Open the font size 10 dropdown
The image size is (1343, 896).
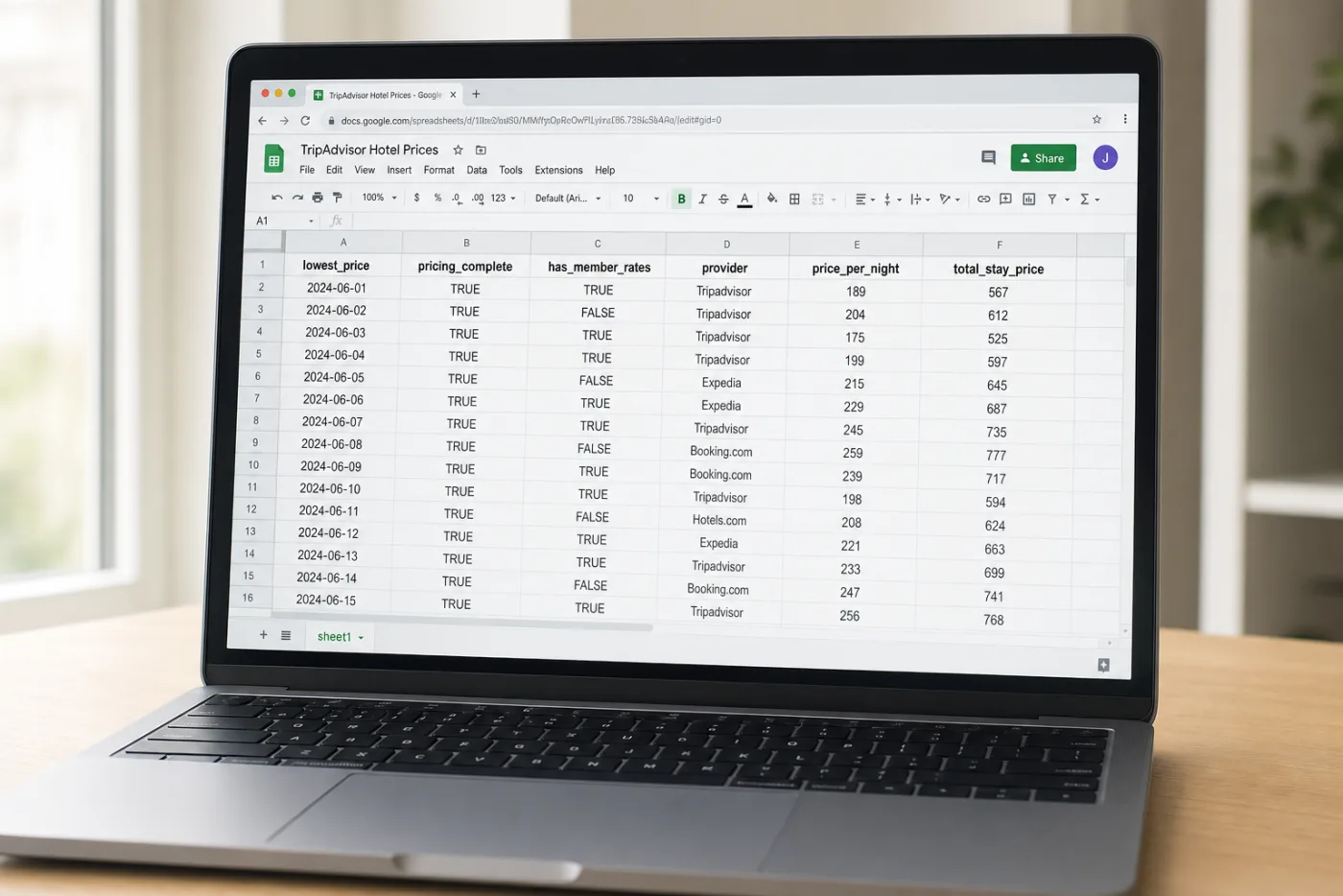point(641,199)
